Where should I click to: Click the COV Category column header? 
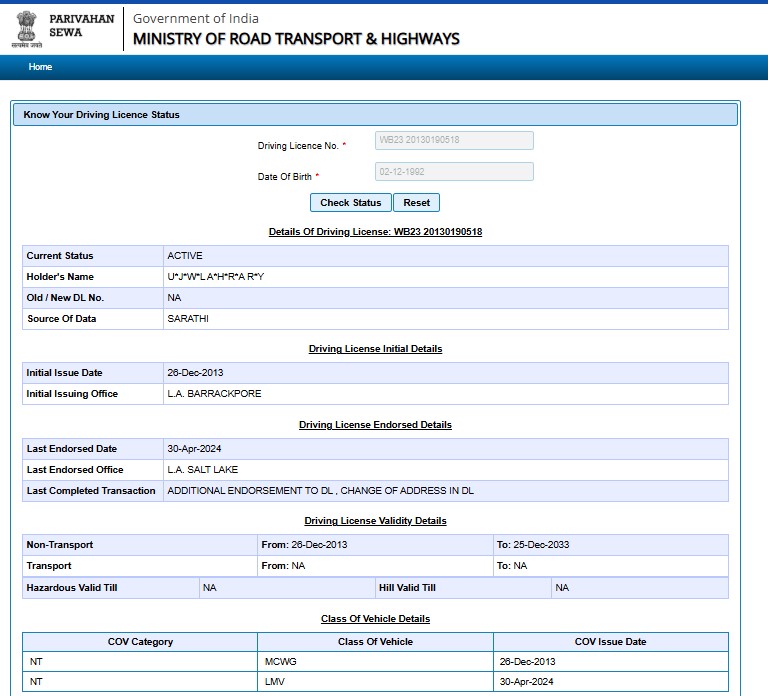coord(140,642)
